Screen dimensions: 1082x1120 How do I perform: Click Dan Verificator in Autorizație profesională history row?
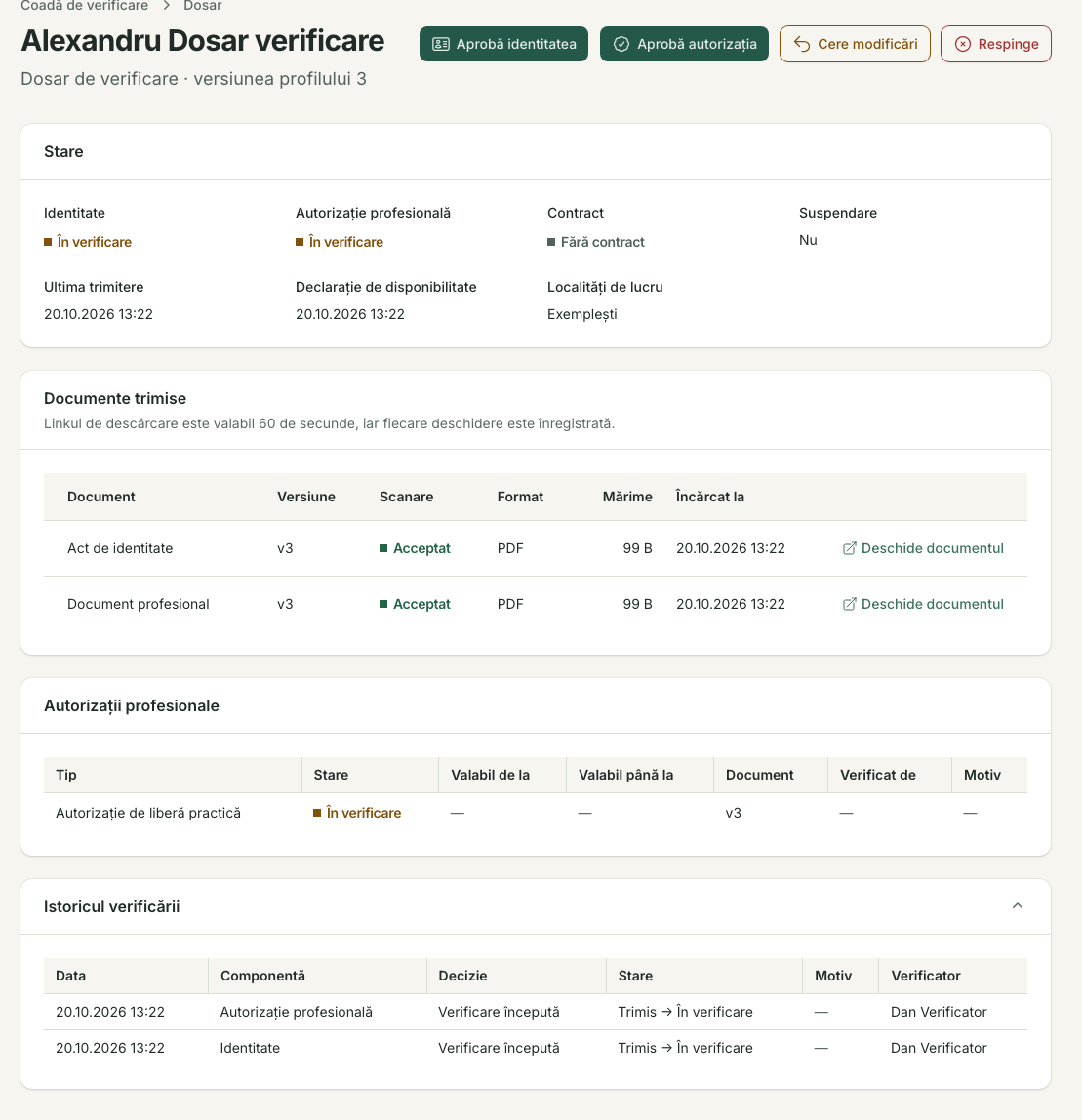(x=939, y=1012)
